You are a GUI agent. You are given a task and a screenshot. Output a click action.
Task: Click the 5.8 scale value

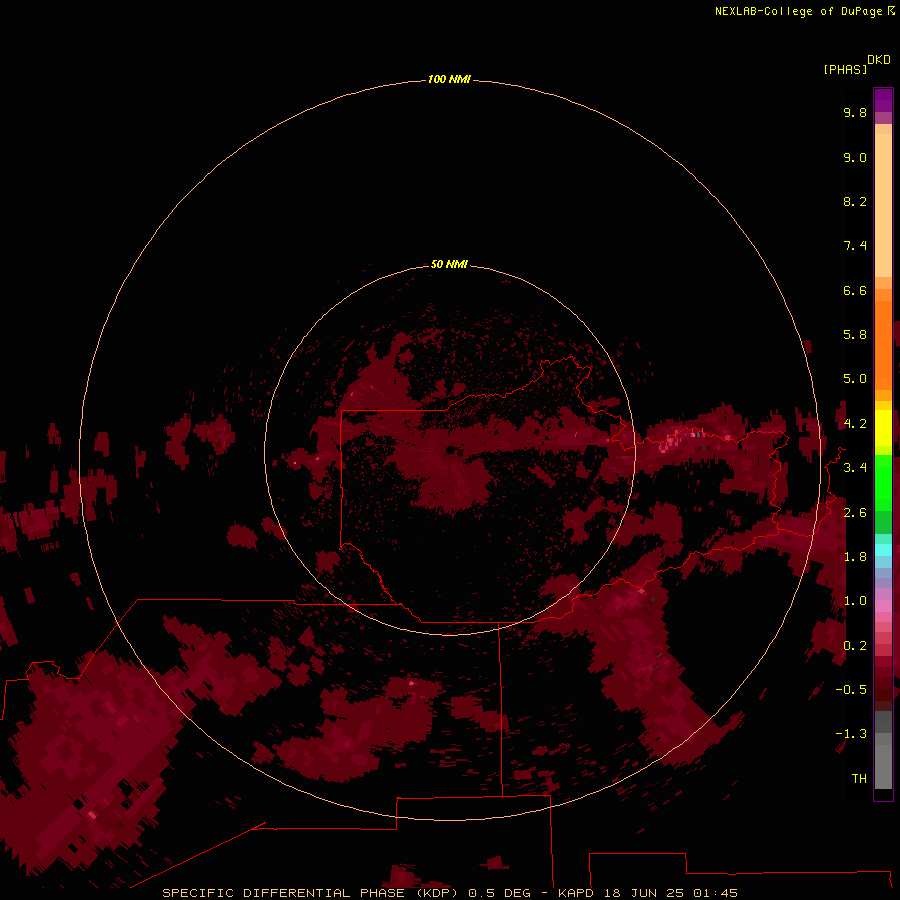855,335
